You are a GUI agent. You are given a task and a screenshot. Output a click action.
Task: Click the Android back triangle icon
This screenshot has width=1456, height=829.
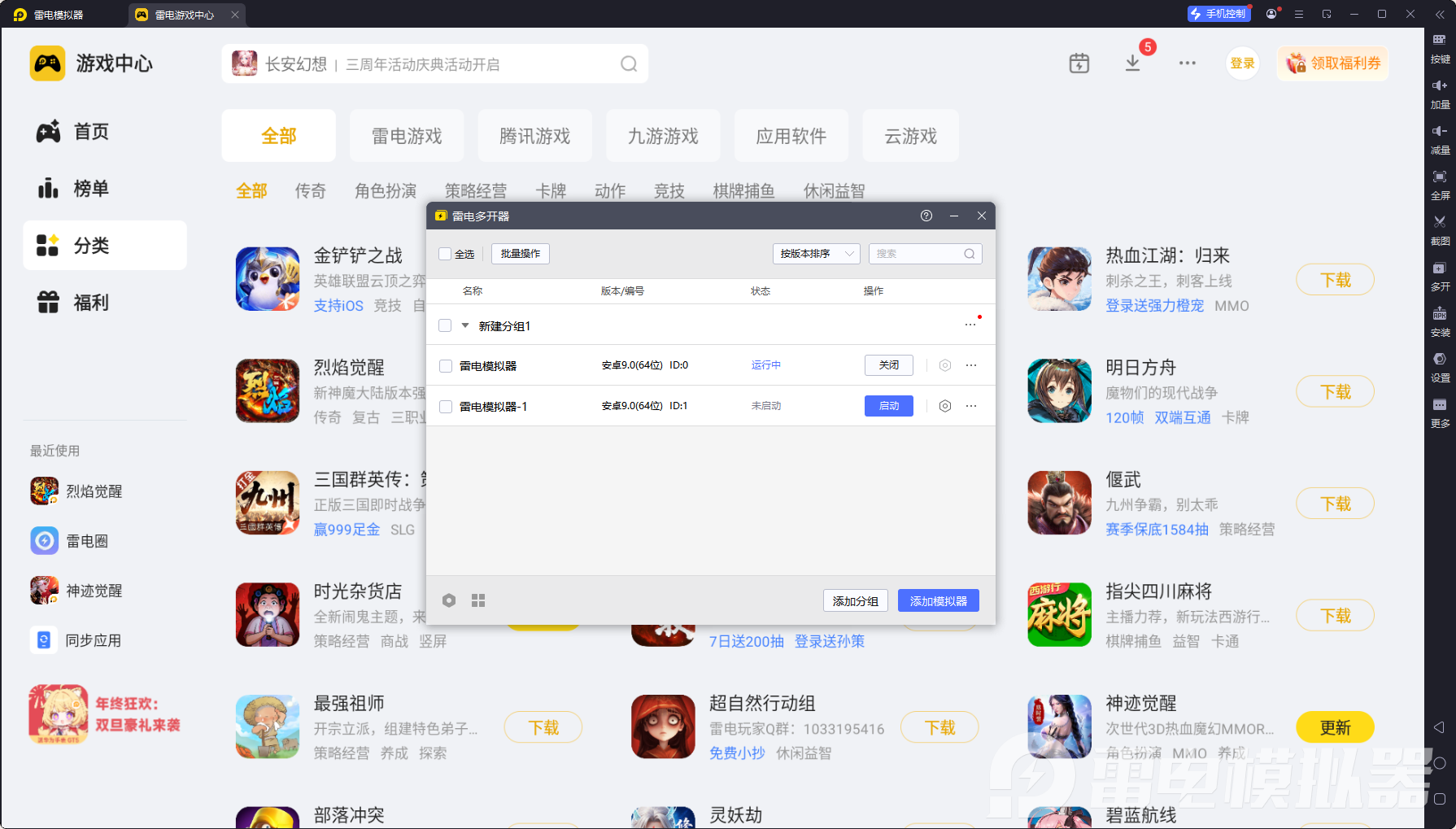(x=1439, y=727)
